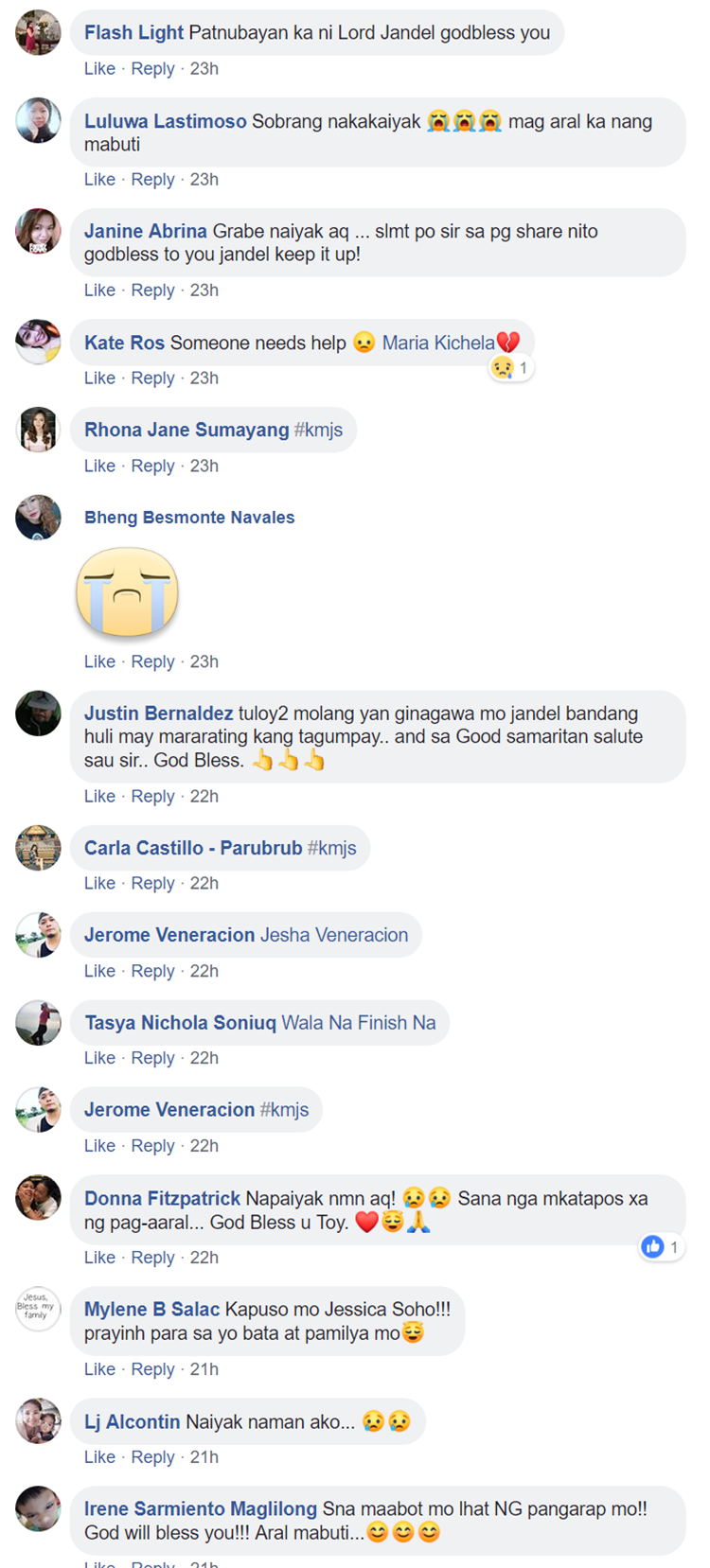
Task: Open Rhona Jane Sumayang's avatar
Action: [x=38, y=430]
